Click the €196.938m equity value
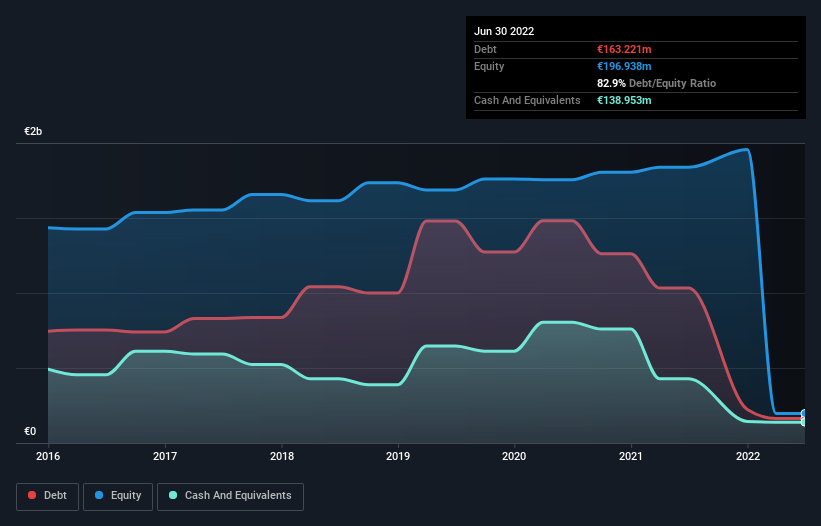The height and width of the screenshot is (526, 821). 624,66
